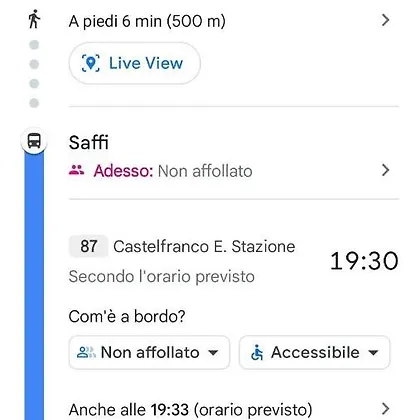The width and height of the screenshot is (420, 420).
Task: Tap the walking person icon
Action: coord(34,19)
